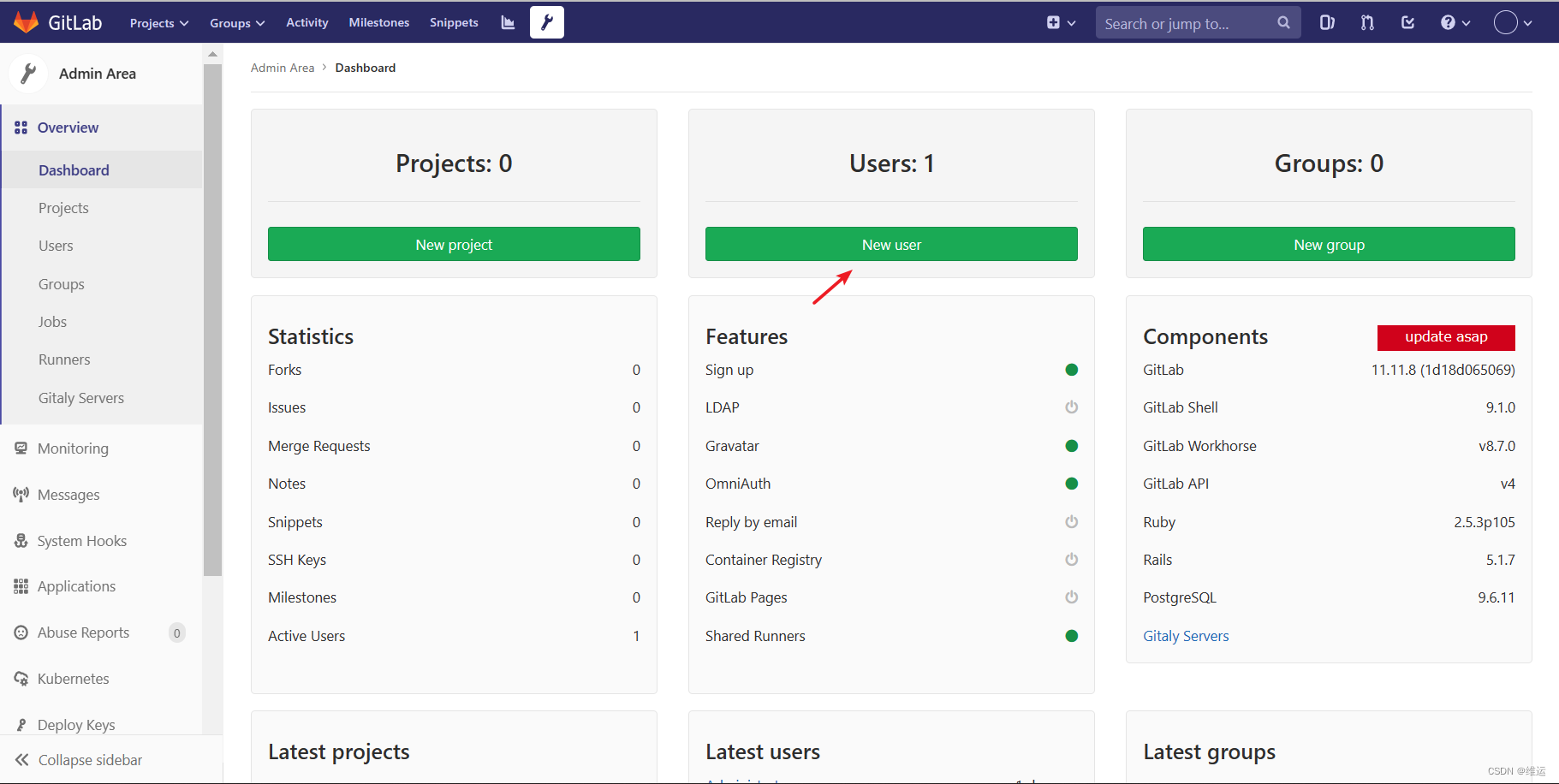Image resolution: width=1559 pixels, height=784 pixels.
Task: Click the GitLab Workhorse v8.7.0 value
Action: (1497, 446)
